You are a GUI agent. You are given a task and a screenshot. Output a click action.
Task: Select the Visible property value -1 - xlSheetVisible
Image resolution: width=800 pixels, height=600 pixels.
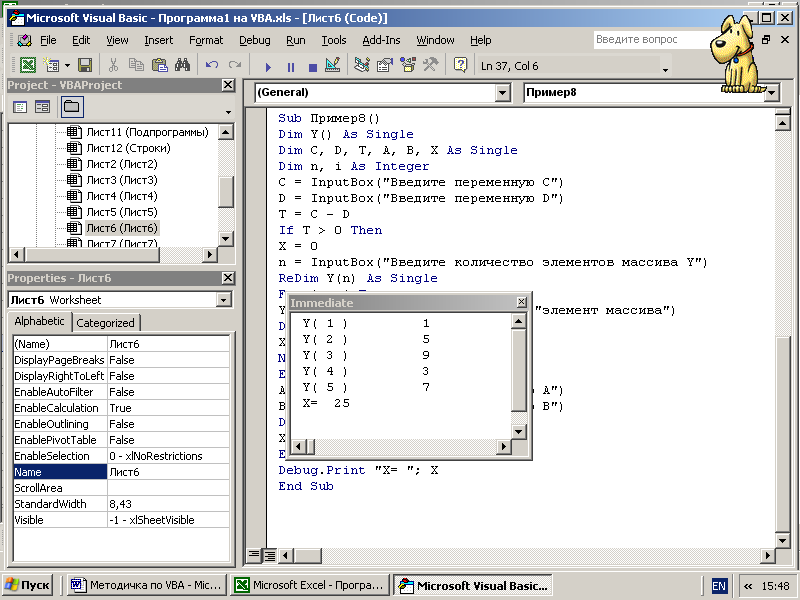click(x=168, y=520)
